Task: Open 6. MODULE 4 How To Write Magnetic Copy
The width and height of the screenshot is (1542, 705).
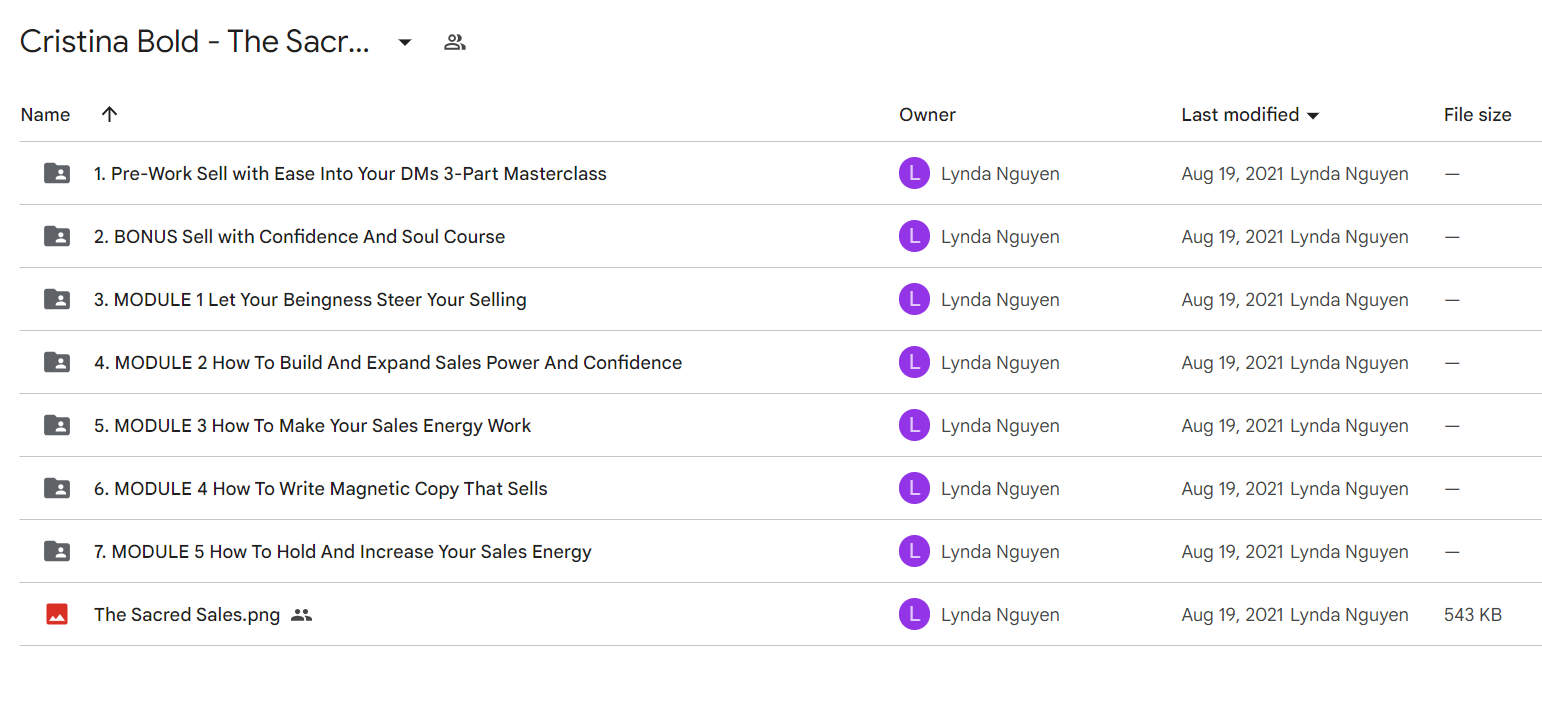Action: [x=321, y=488]
